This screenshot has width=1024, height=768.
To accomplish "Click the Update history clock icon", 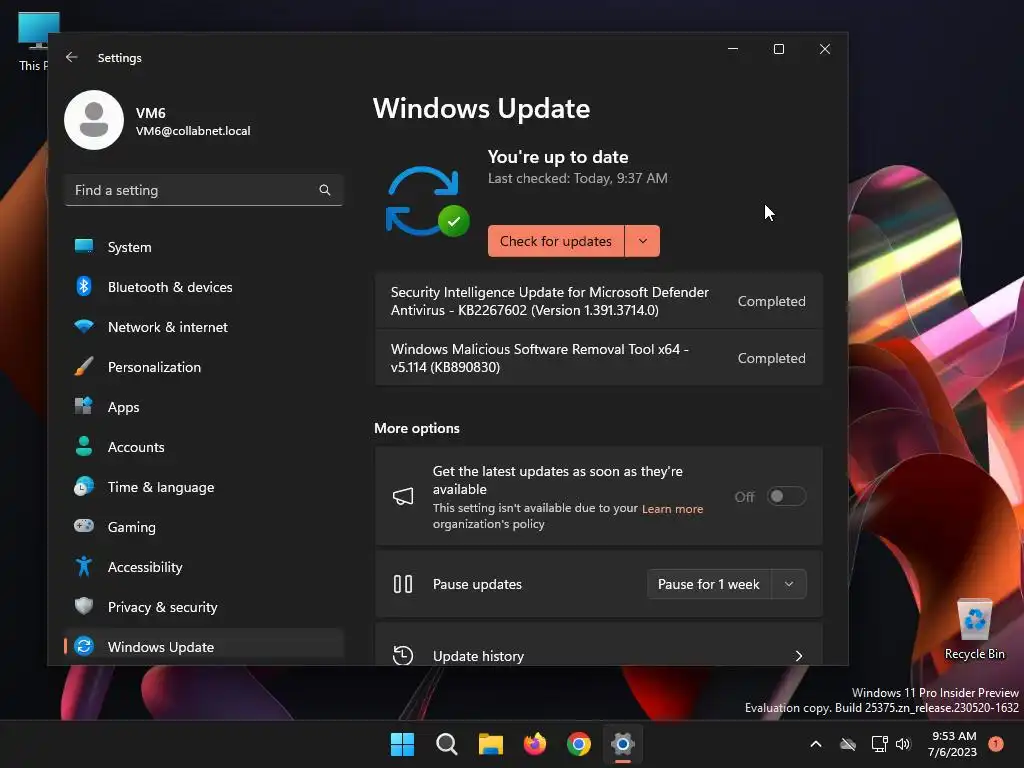I will 403,655.
